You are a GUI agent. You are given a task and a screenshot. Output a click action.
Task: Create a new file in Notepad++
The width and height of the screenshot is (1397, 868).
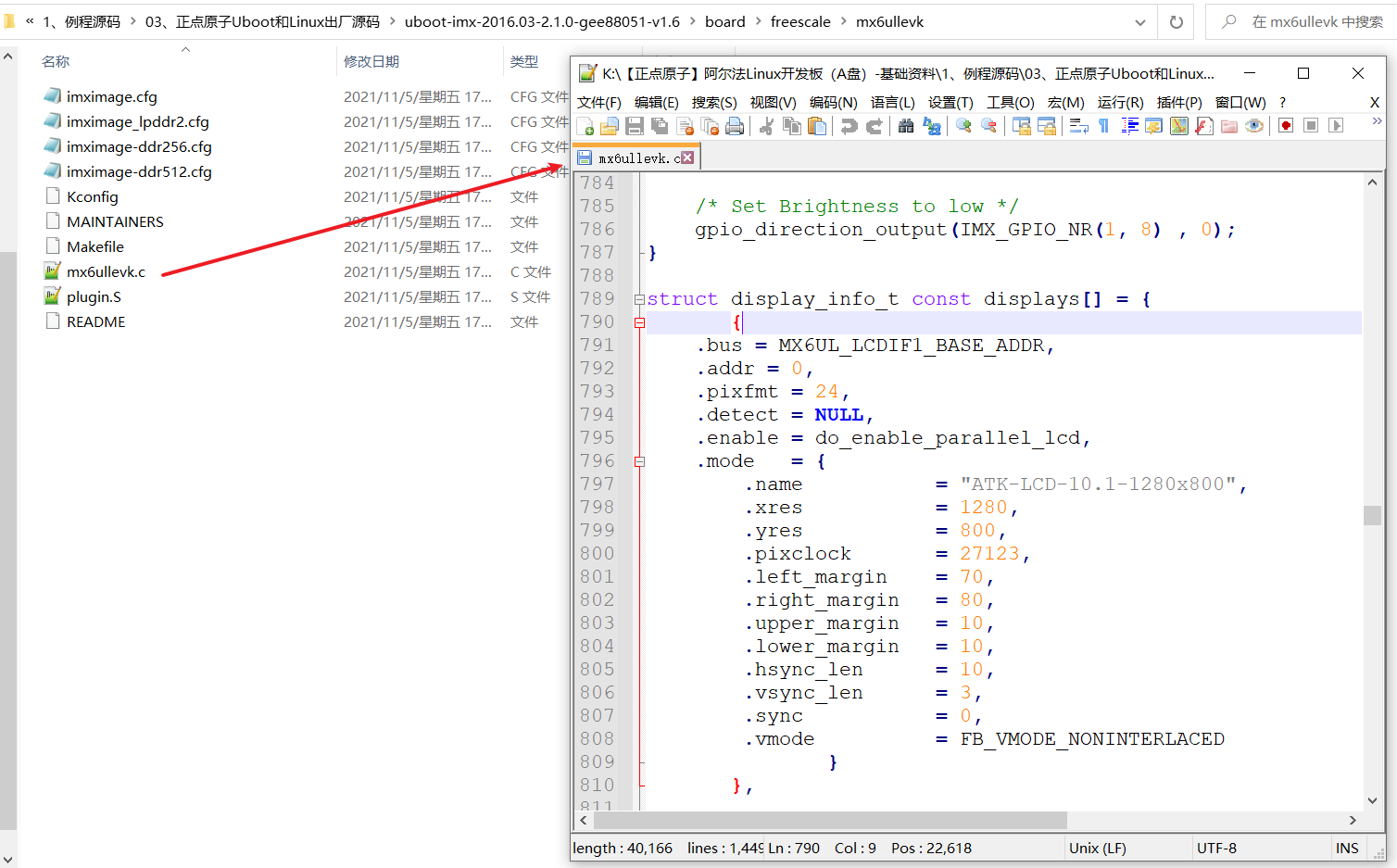(585, 126)
